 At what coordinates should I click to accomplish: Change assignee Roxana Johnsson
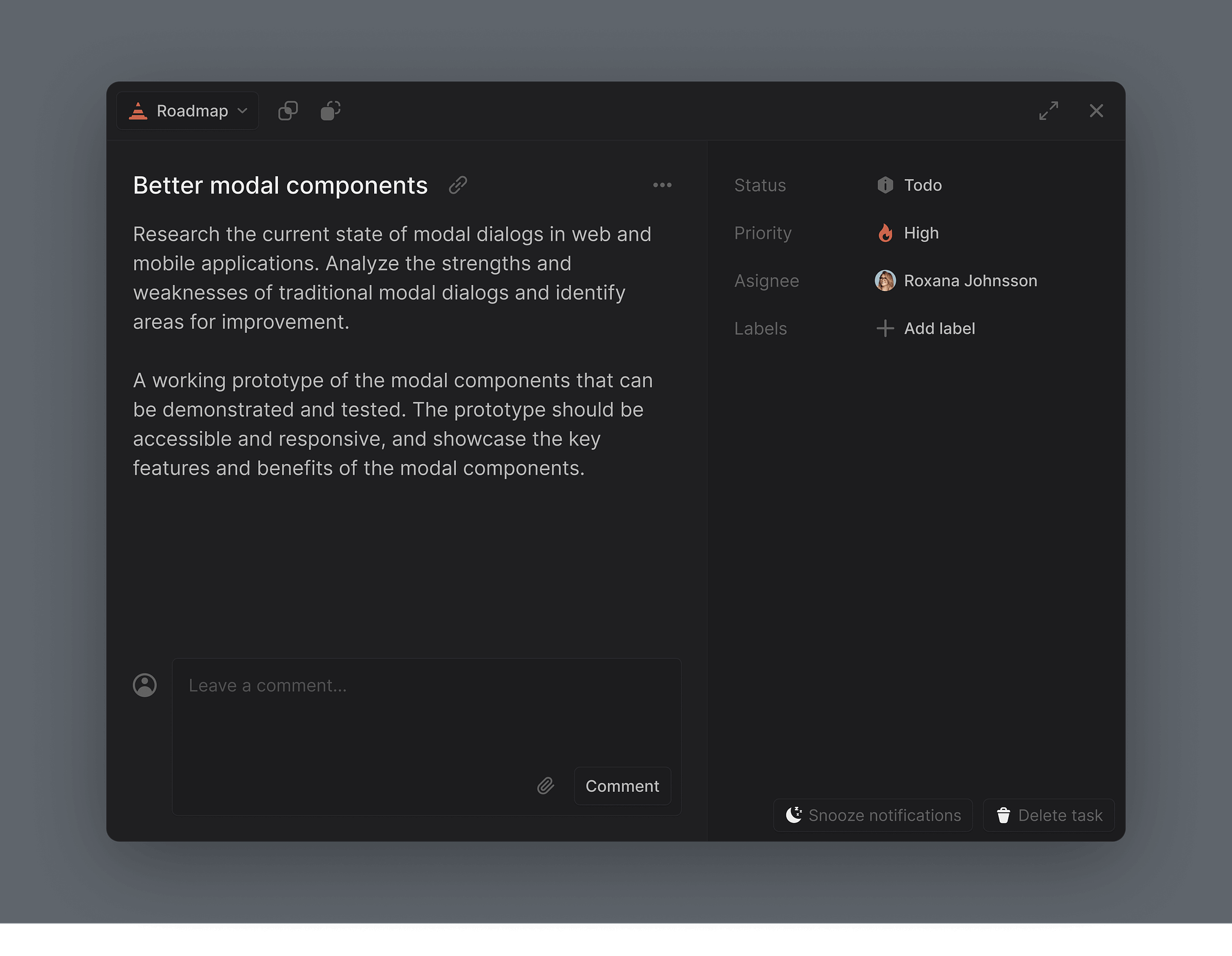click(x=956, y=281)
